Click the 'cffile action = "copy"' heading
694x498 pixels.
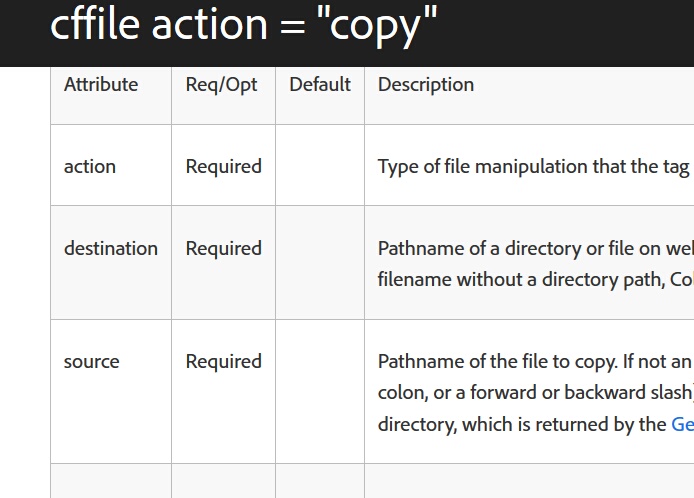point(244,25)
